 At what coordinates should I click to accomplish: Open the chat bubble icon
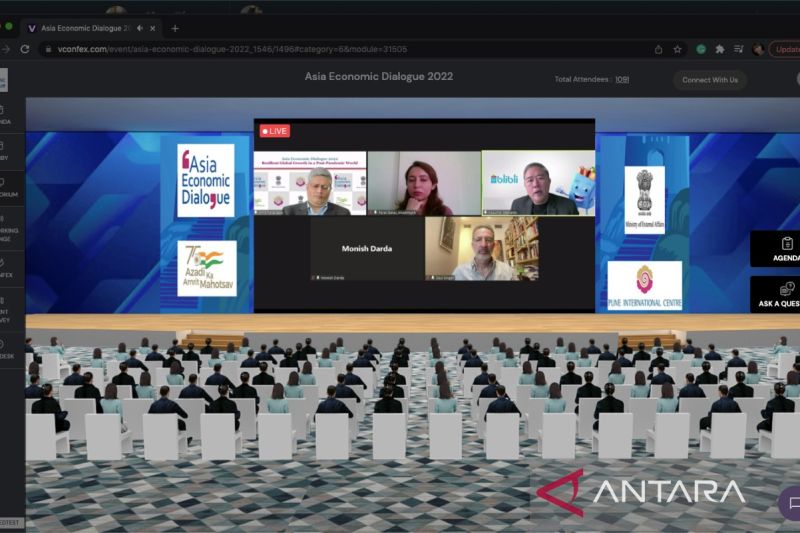791,503
